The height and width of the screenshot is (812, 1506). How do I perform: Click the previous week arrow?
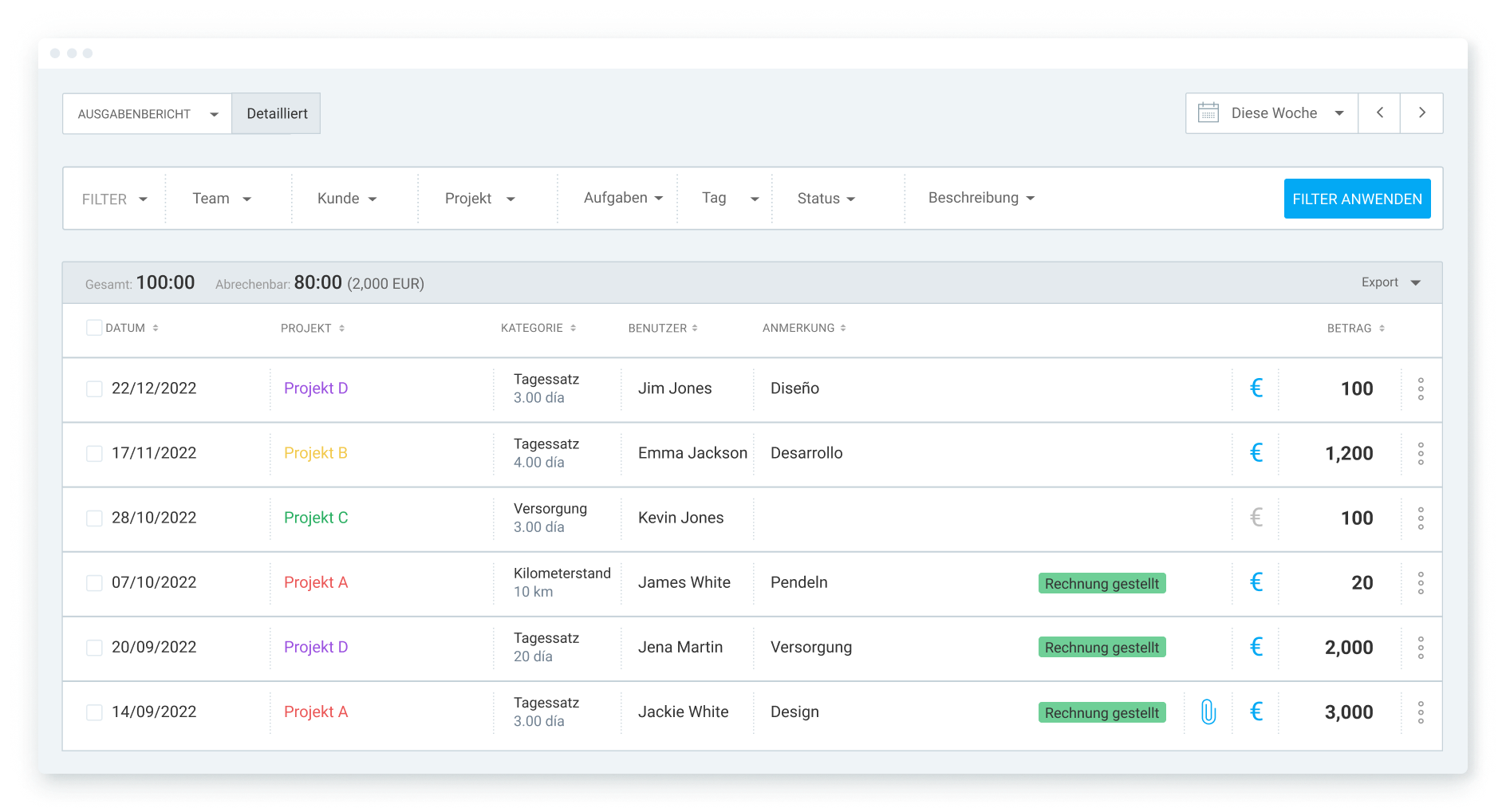[x=1379, y=112]
